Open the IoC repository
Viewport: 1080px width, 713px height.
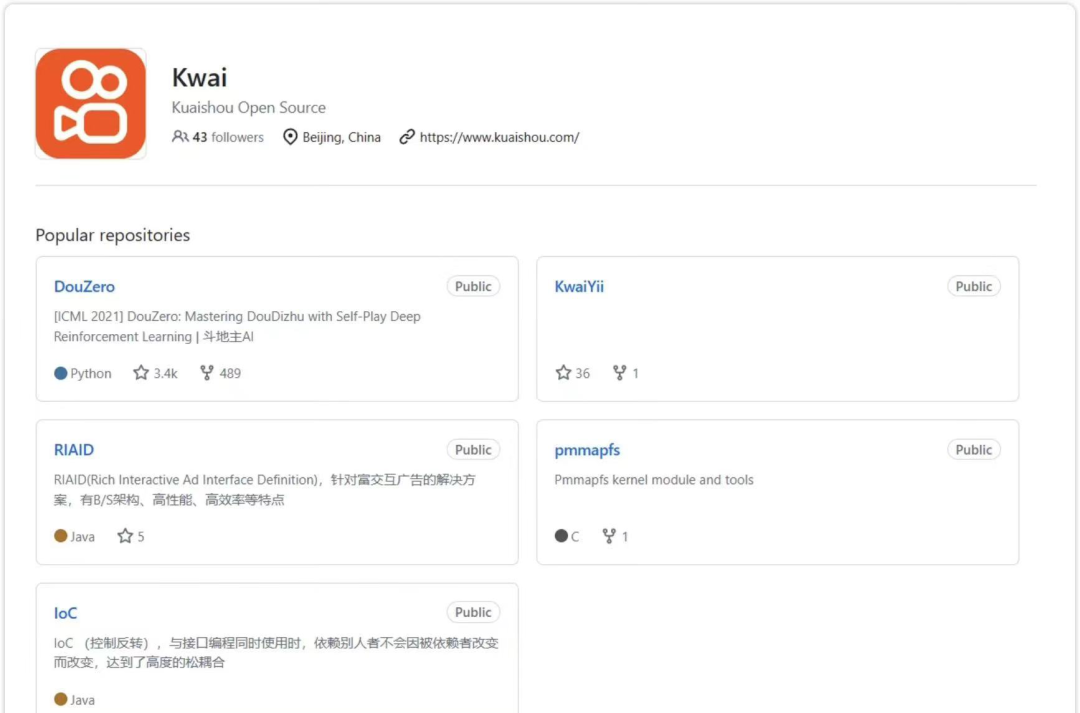[x=65, y=613]
